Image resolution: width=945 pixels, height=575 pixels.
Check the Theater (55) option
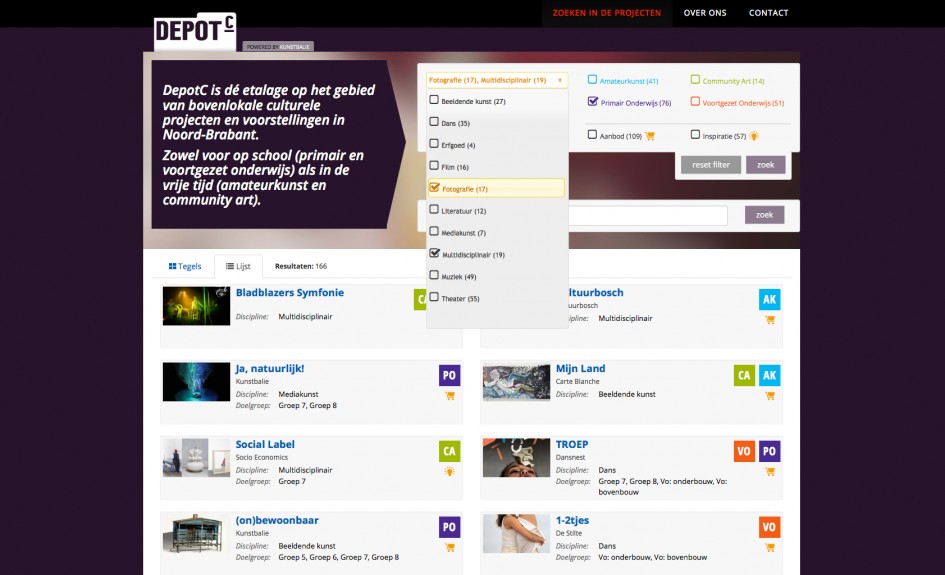(434, 297)
